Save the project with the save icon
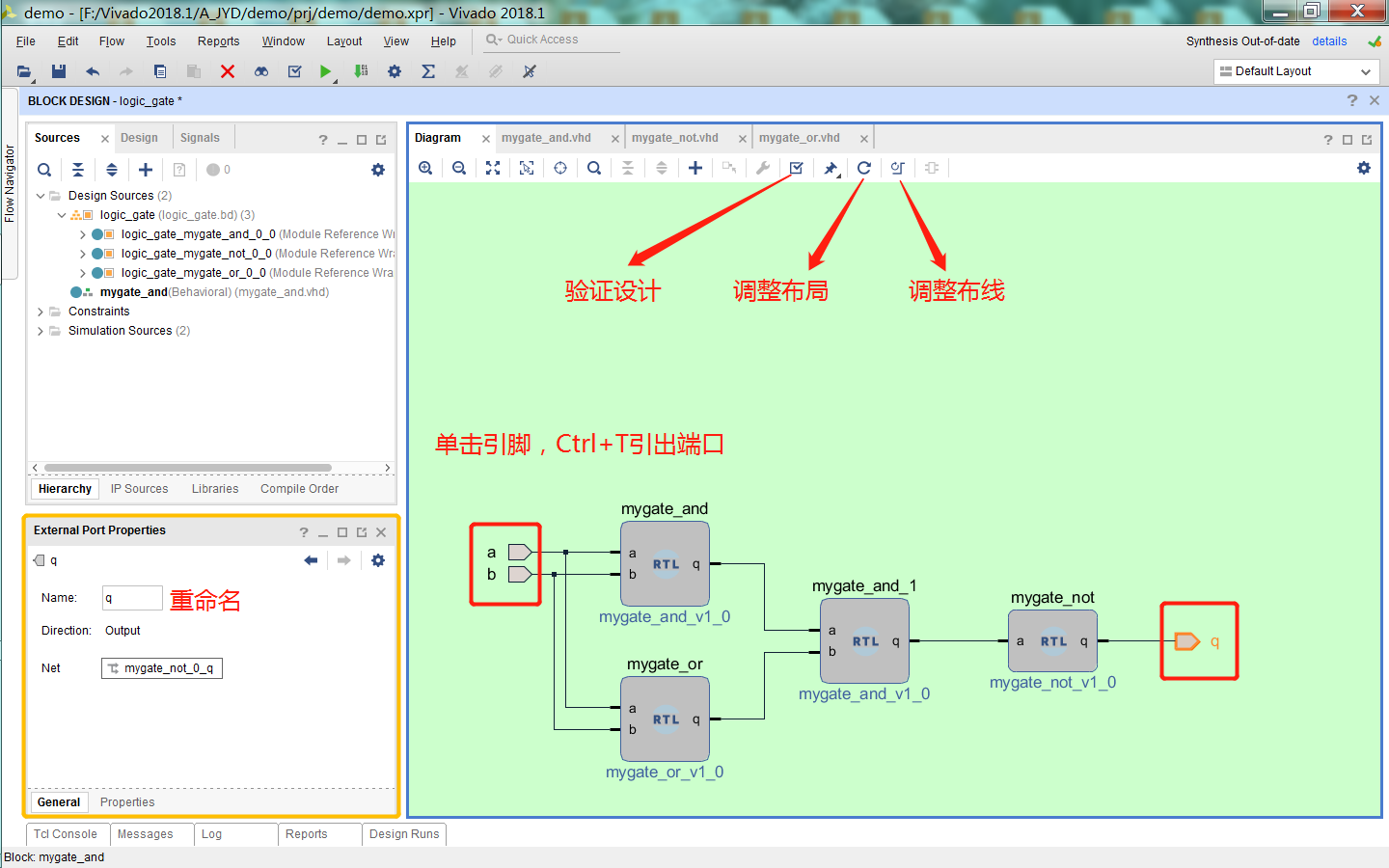This screenshot has height=868, width=1389. point(58,70)
